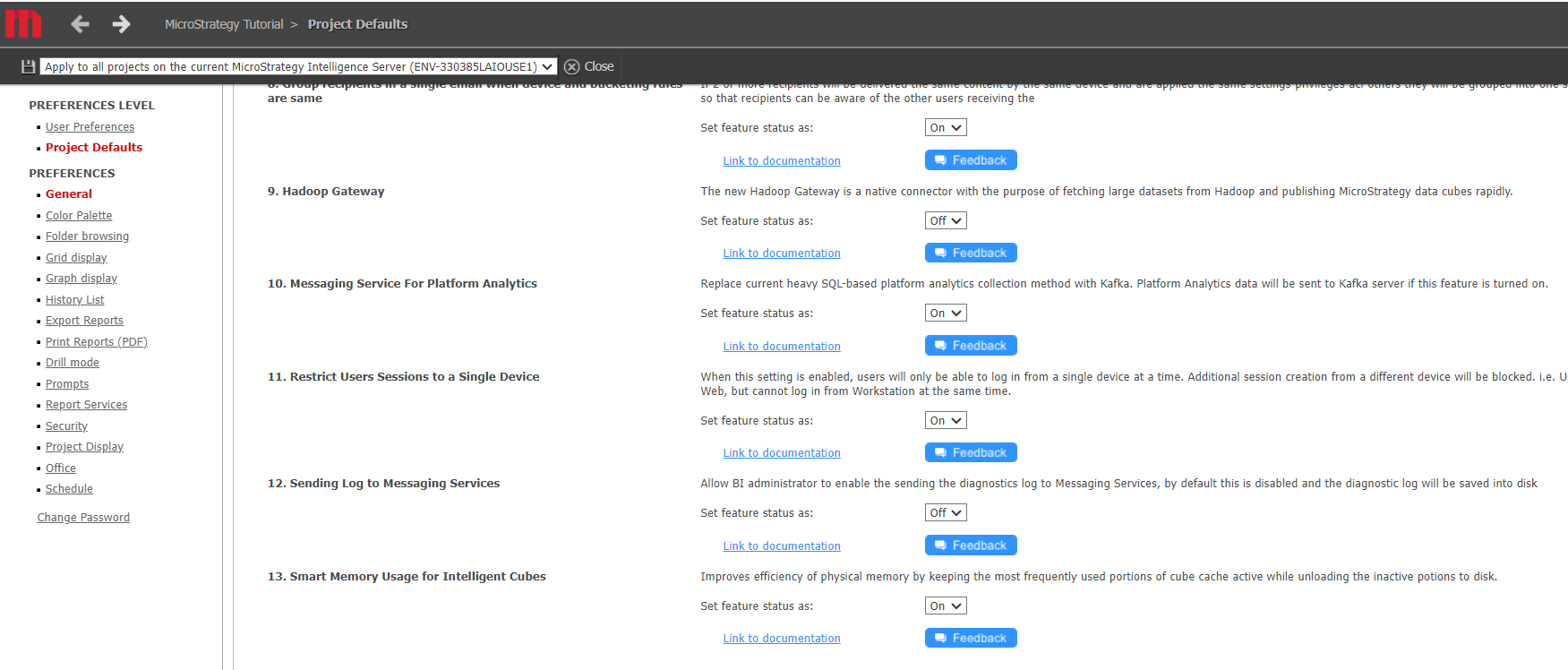
Task: Open Feedback for Smart Memory Usage
Action: click(x=970, y=639)
